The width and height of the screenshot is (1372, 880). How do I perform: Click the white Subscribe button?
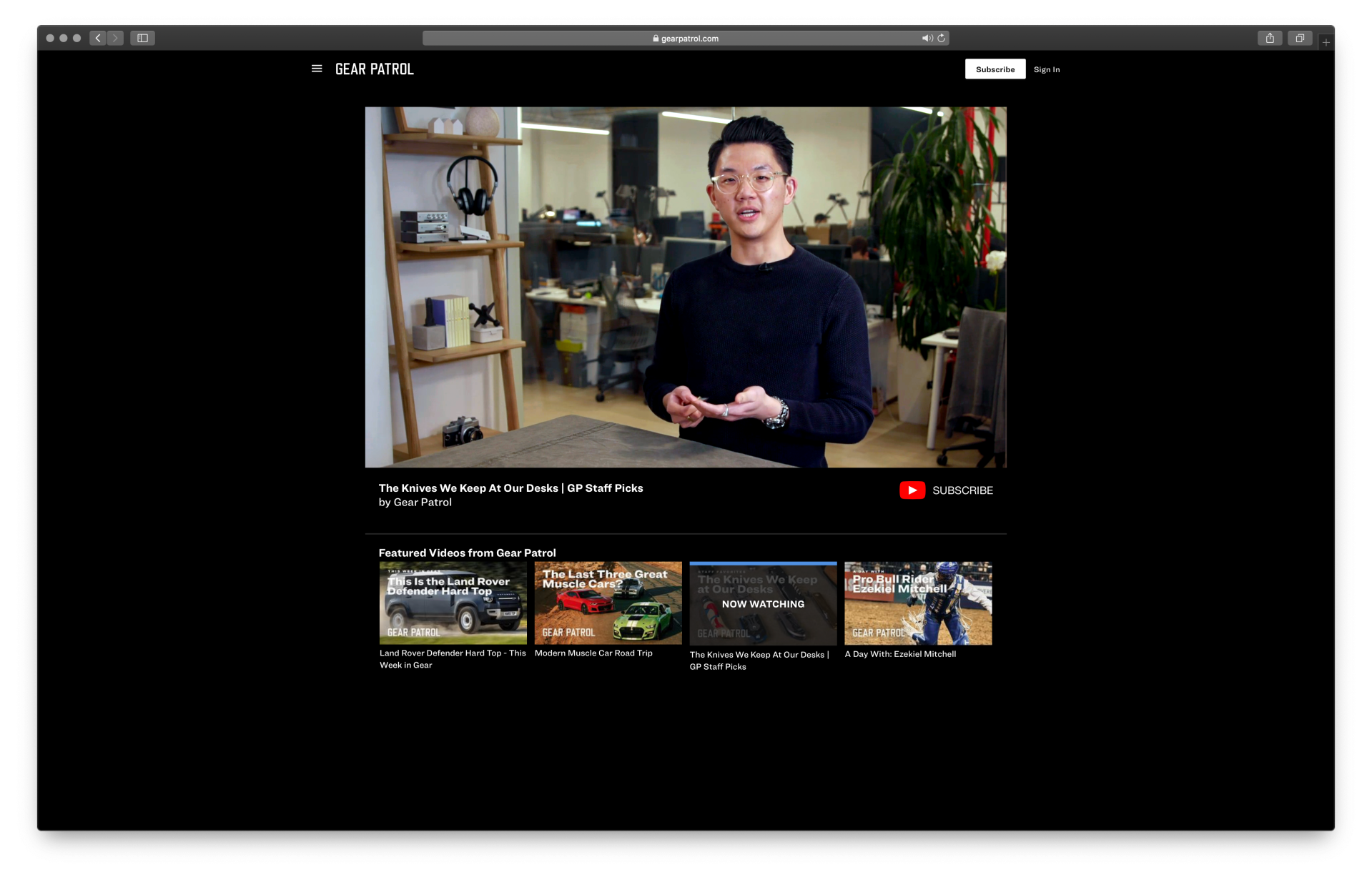click(x=995, y=69)
